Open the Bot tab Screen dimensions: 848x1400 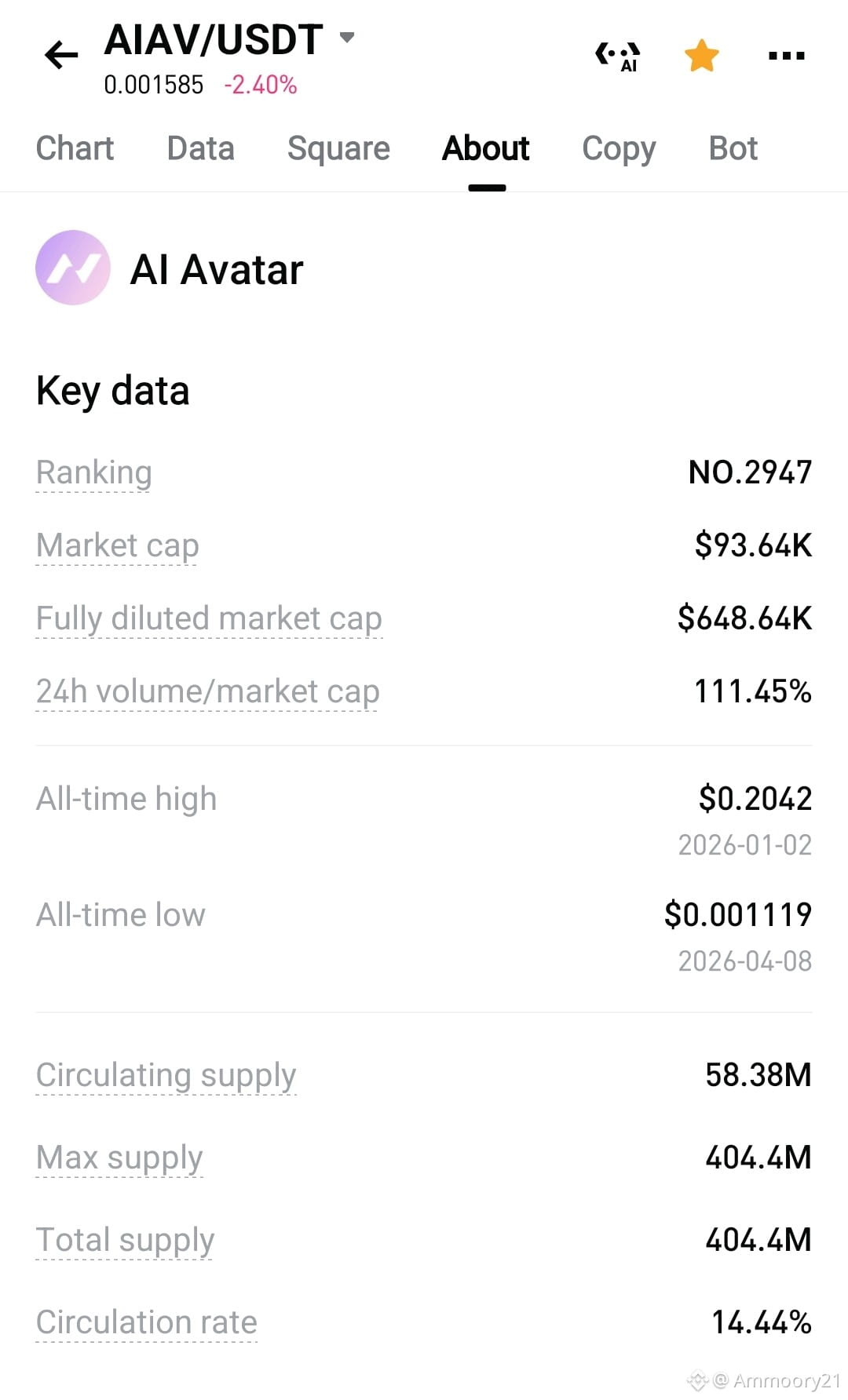pyautogui.click(x=733, y=148)
